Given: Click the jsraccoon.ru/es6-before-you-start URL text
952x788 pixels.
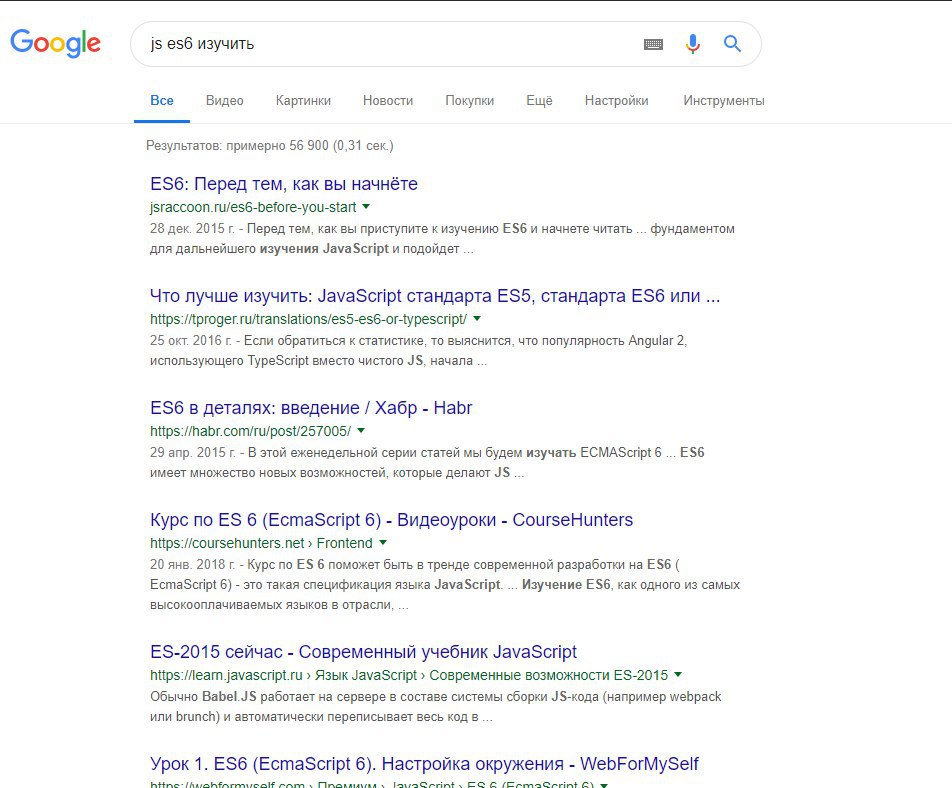Looking at the screenshot, I should point(253,207).
